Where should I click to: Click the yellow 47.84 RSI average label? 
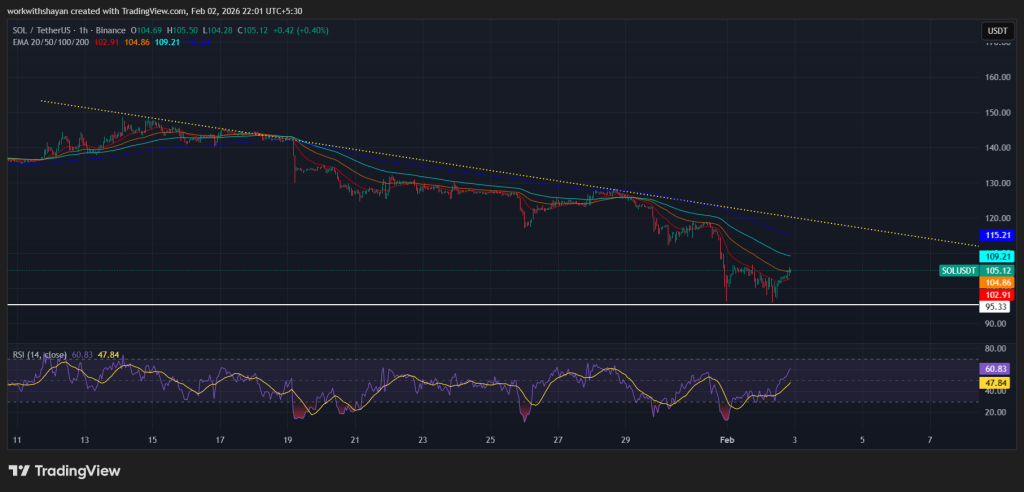[x=999, y=382]
